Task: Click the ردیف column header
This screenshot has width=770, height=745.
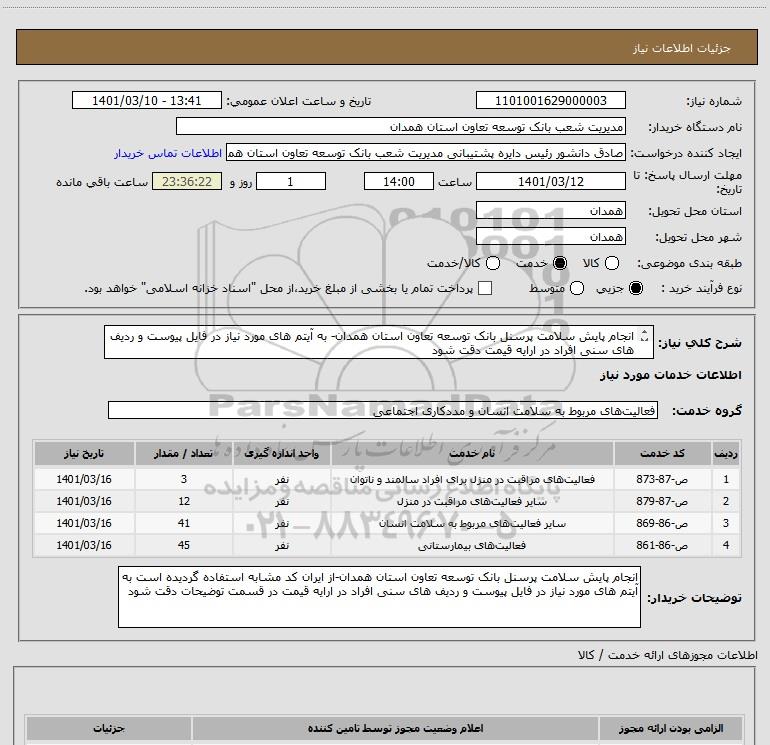Action: (x=725, y=453)
